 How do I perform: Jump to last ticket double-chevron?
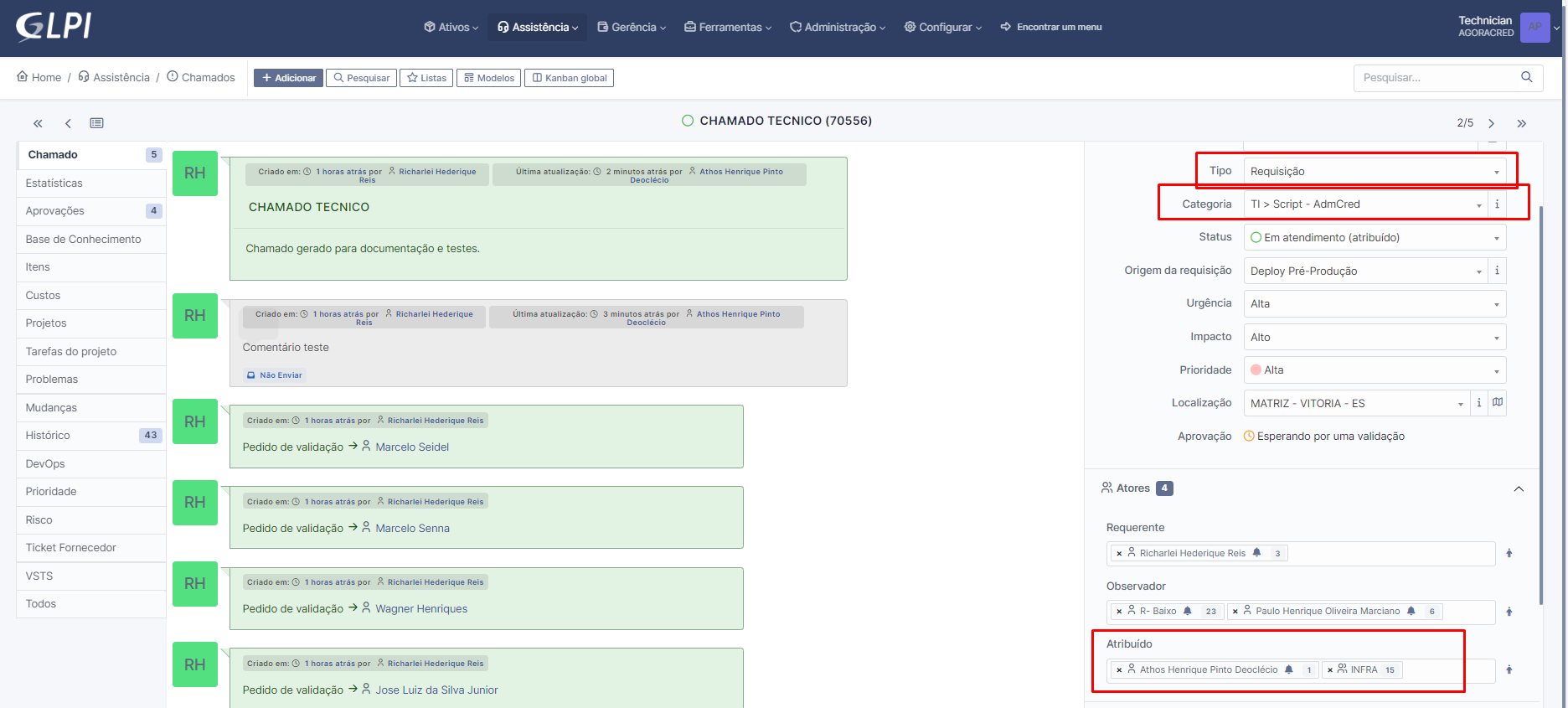(x=1521, y=123)
